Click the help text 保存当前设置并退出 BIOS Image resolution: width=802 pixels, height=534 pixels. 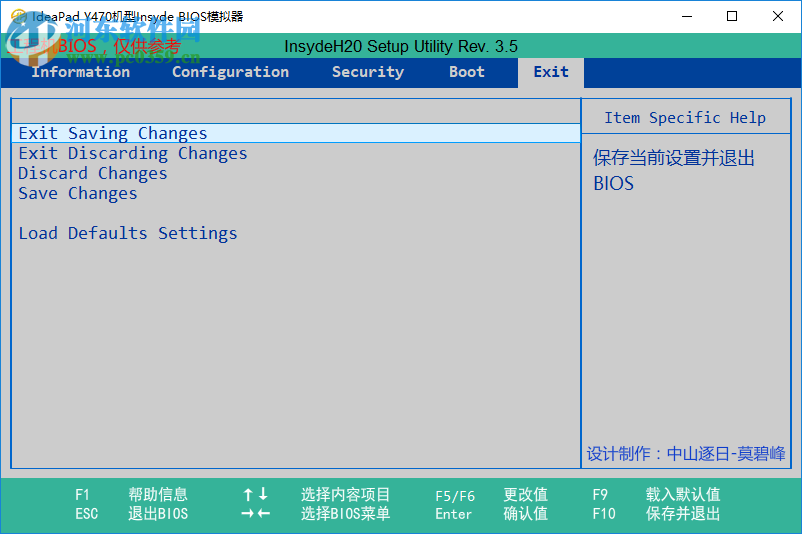(x=674, y=170)
